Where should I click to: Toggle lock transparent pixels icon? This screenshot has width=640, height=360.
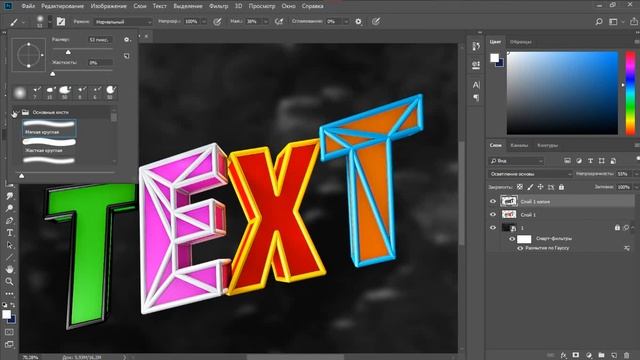[520, 187]
